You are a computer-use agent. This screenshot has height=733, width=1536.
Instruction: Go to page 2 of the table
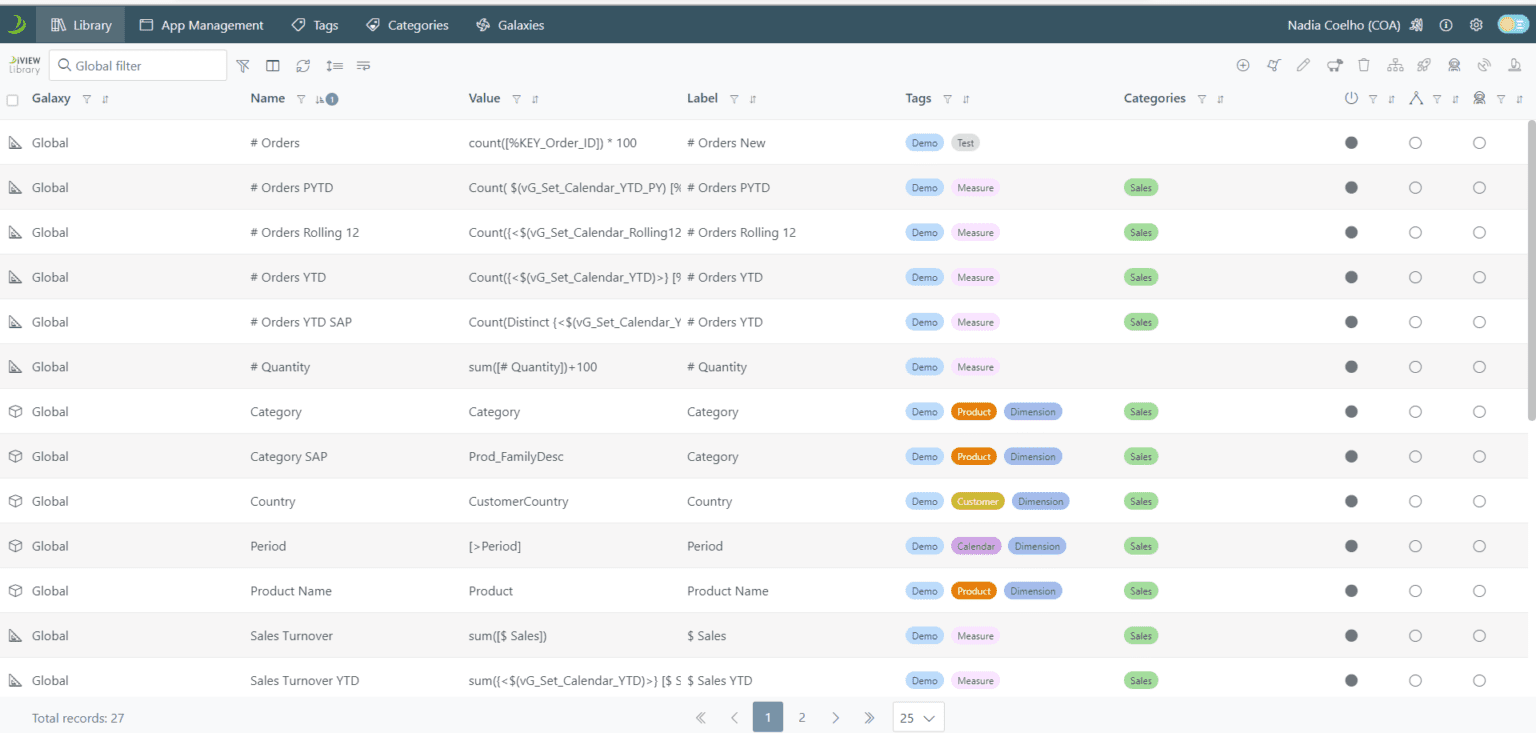click(802, 717)
